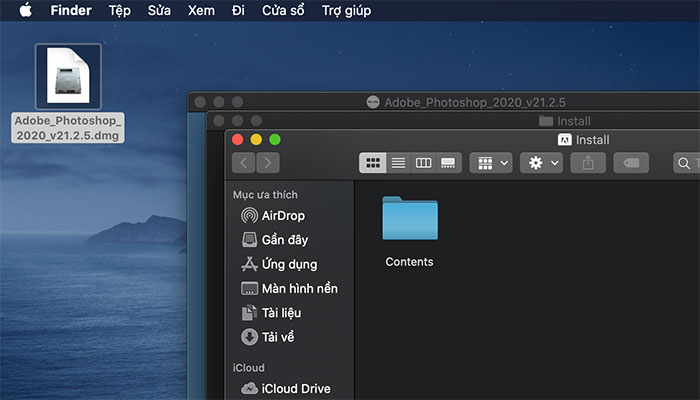
Task: Open the Tệp menu
Action: tap(119, 11)
